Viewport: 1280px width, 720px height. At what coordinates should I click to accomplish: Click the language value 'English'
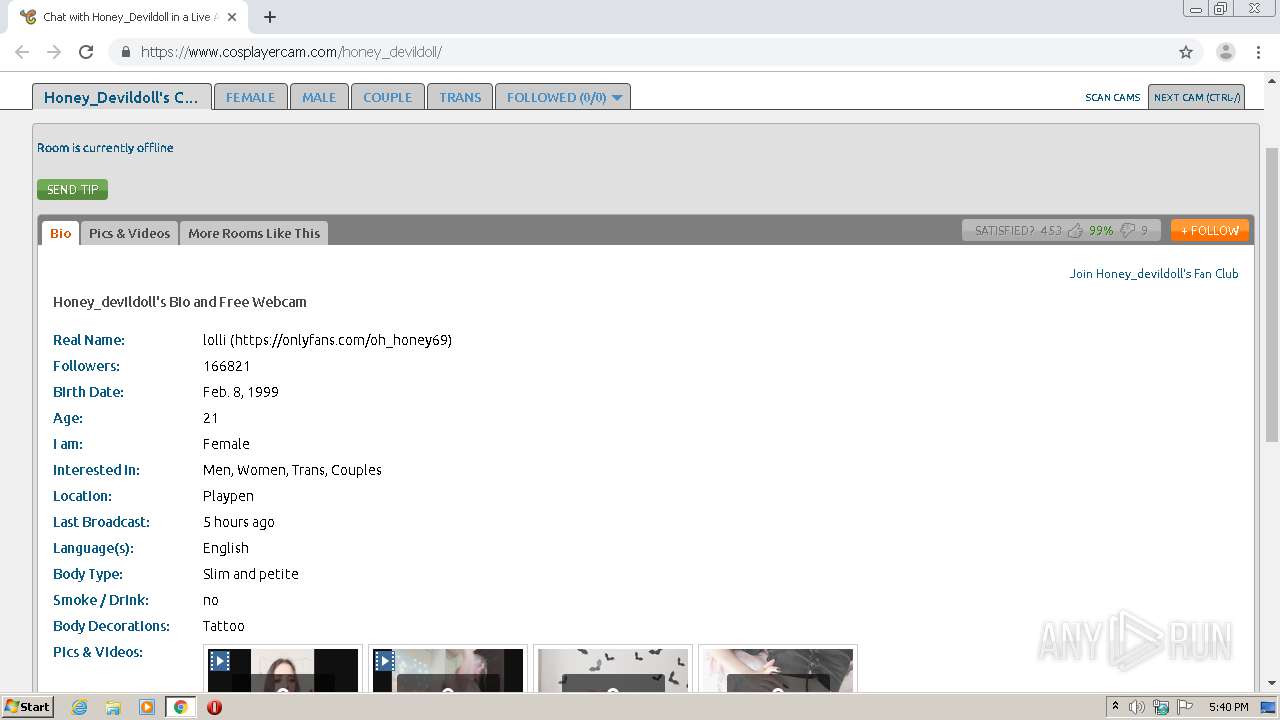coord(226,548)
